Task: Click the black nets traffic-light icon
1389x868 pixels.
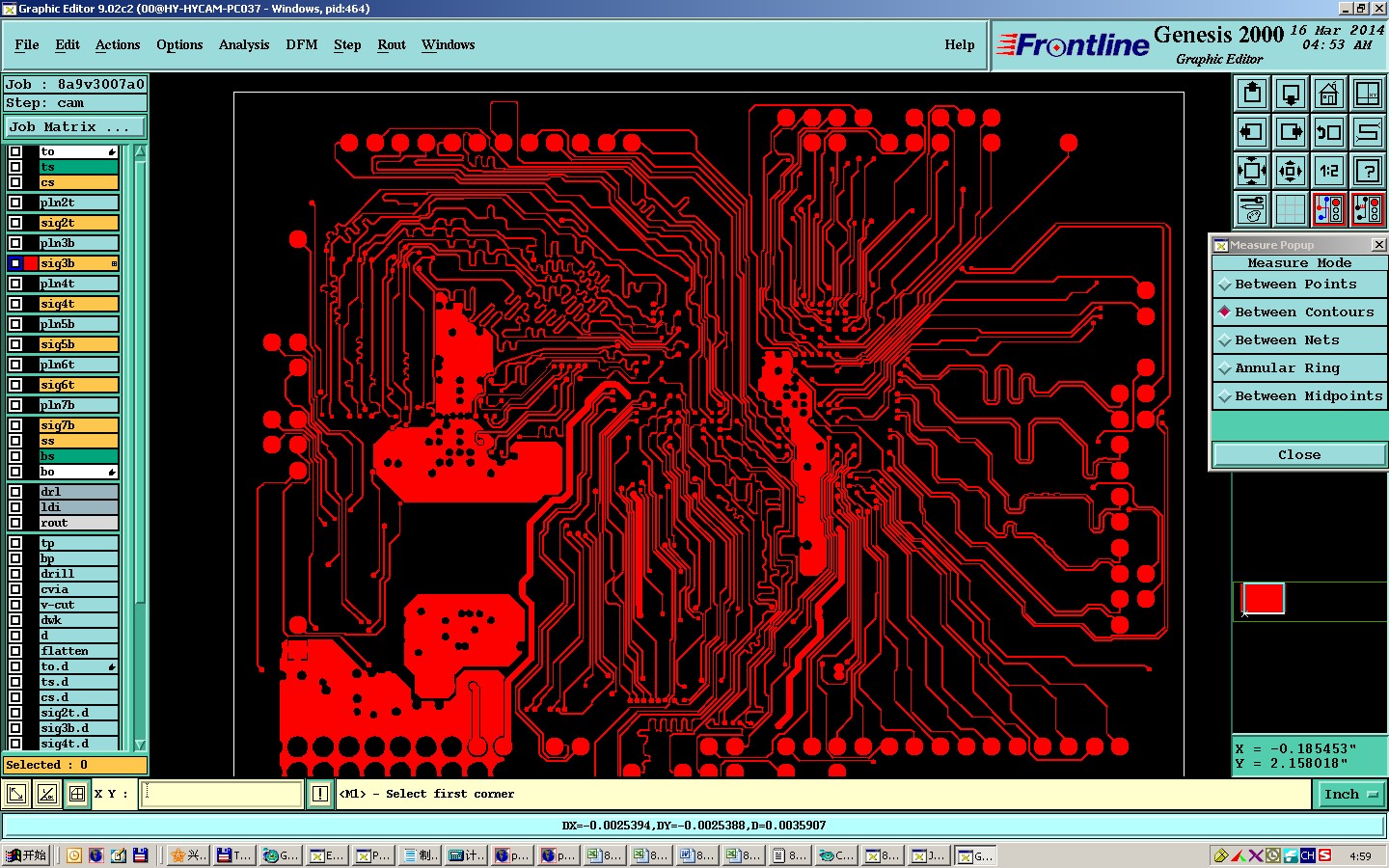Action: coord(1368,208)
